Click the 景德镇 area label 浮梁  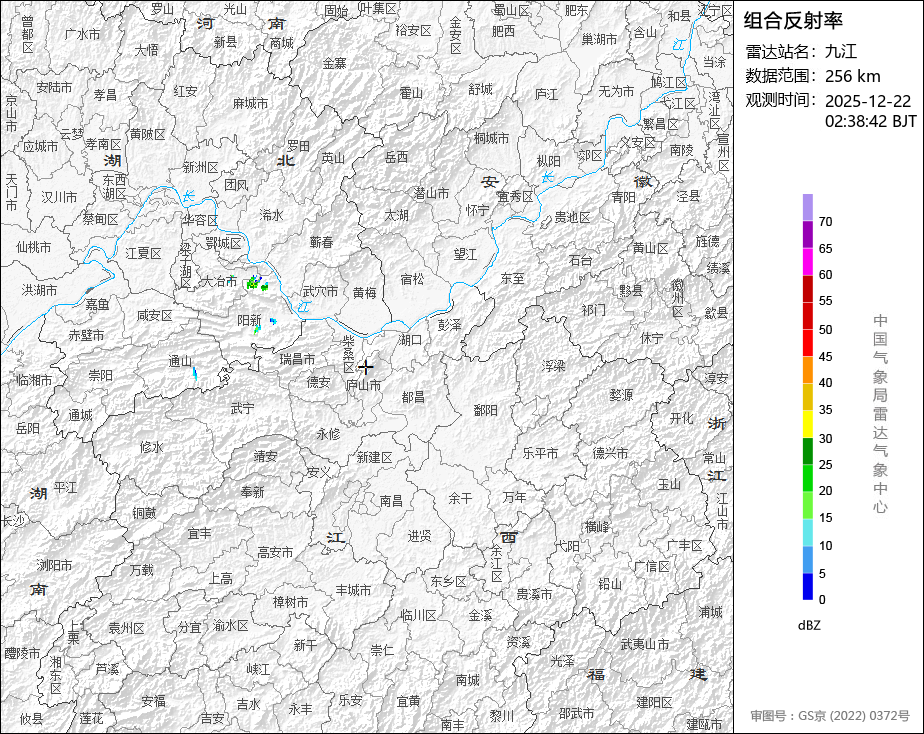click(x=553, y=366)
